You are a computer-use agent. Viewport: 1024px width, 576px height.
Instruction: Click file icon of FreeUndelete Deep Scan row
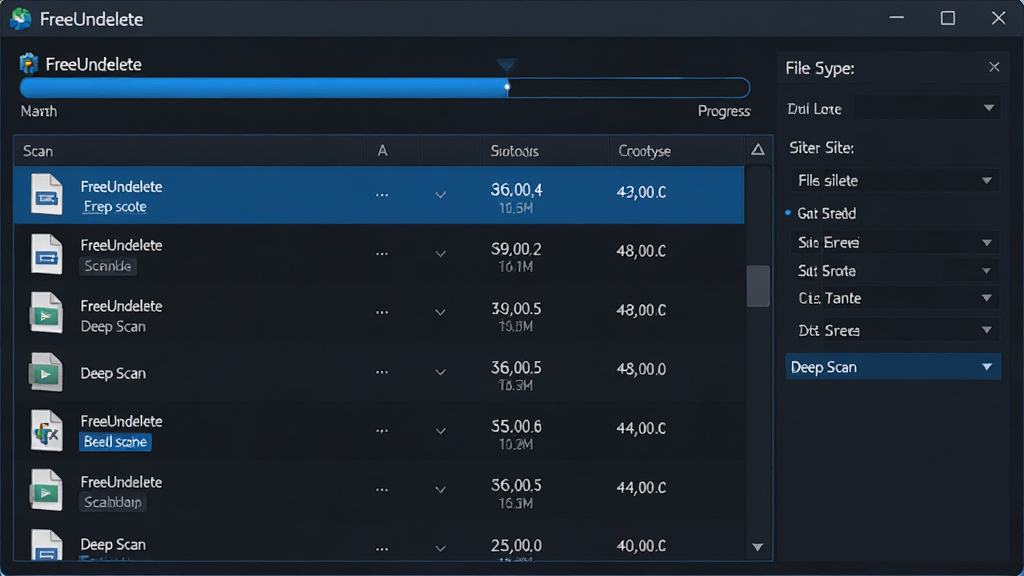(46, 313)
